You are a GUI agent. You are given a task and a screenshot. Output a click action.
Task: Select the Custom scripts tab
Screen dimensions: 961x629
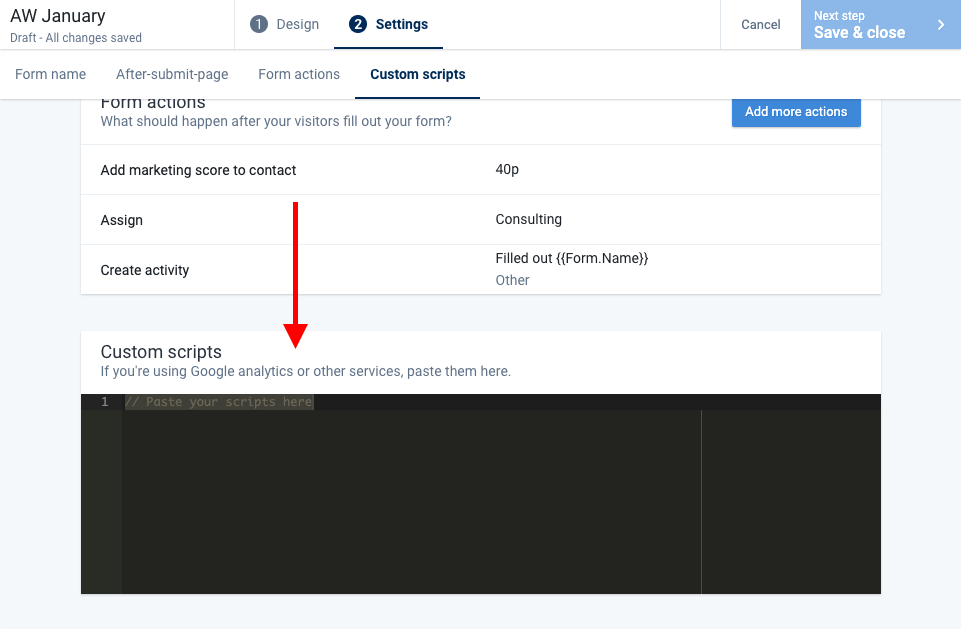pos(417,74)
